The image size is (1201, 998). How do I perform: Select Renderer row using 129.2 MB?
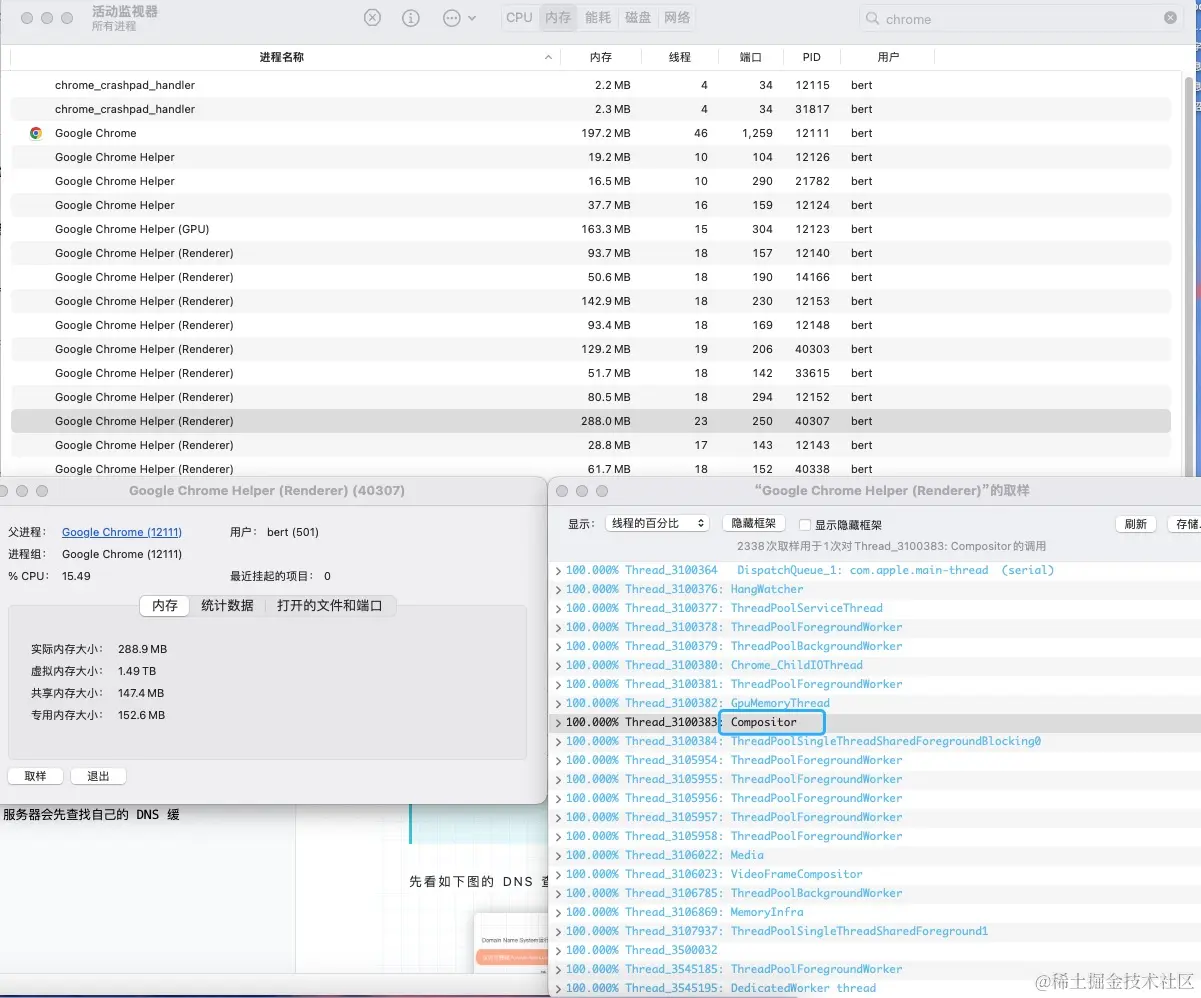click(x=590, y=349)
